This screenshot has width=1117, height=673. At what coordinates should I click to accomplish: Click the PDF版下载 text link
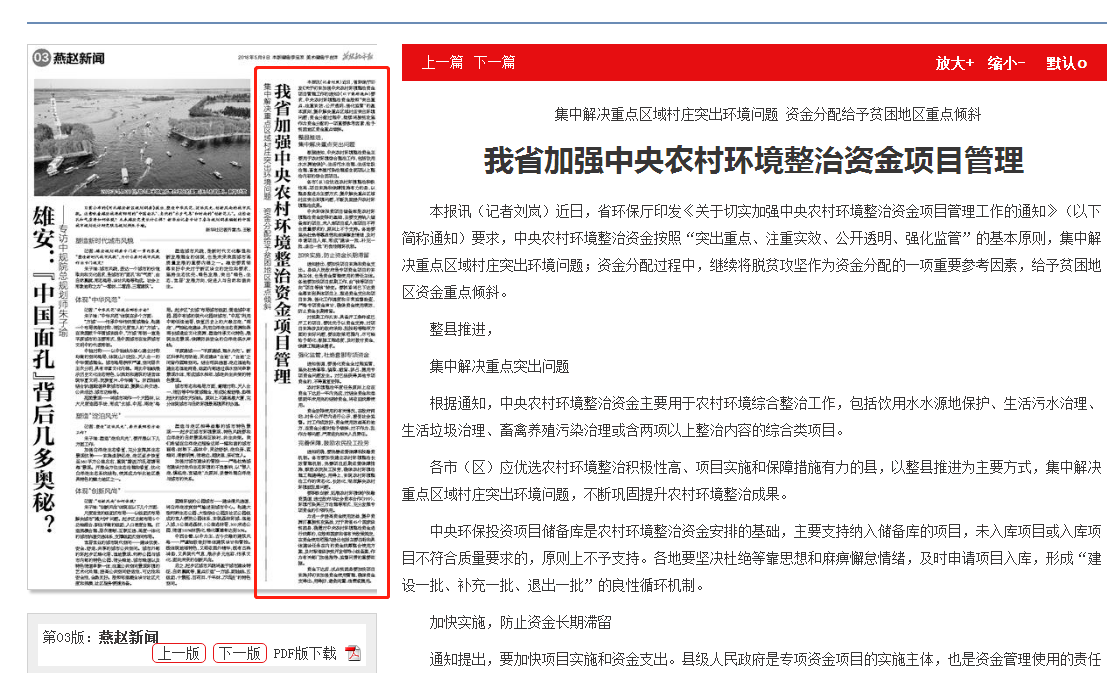click(x=305, y=653)
